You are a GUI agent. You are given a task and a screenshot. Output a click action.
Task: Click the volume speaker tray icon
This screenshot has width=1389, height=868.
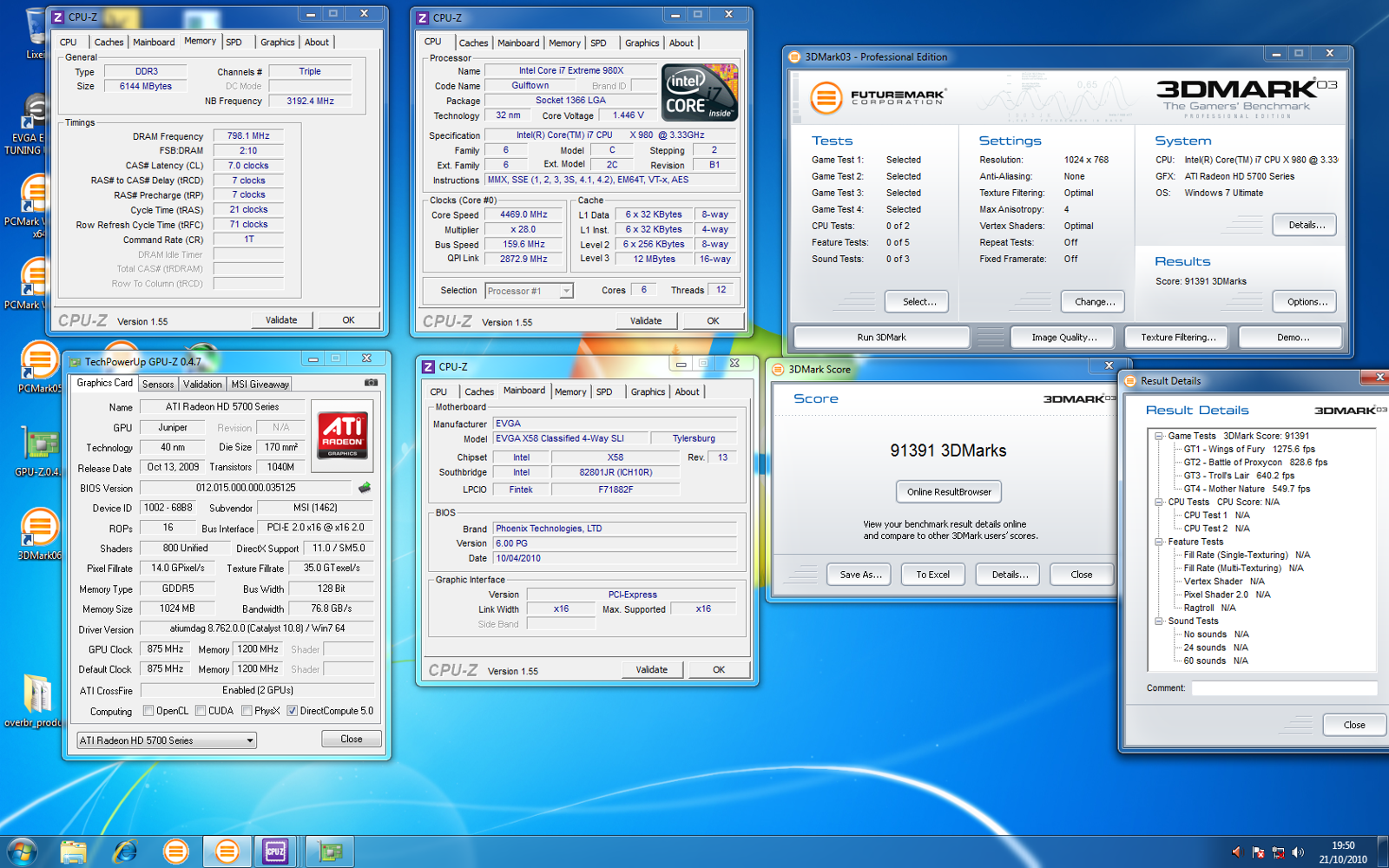click(x=1298, y=852)
